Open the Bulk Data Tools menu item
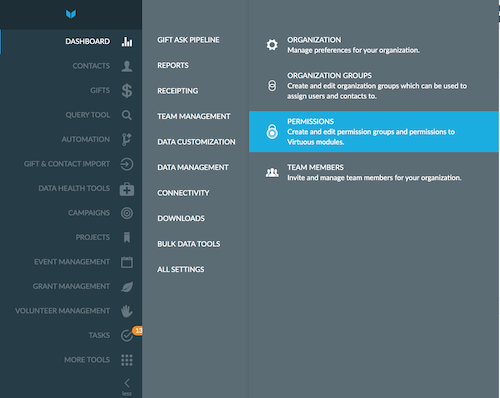The width and height of the screenshot is (500, 398). coord(189,244)
